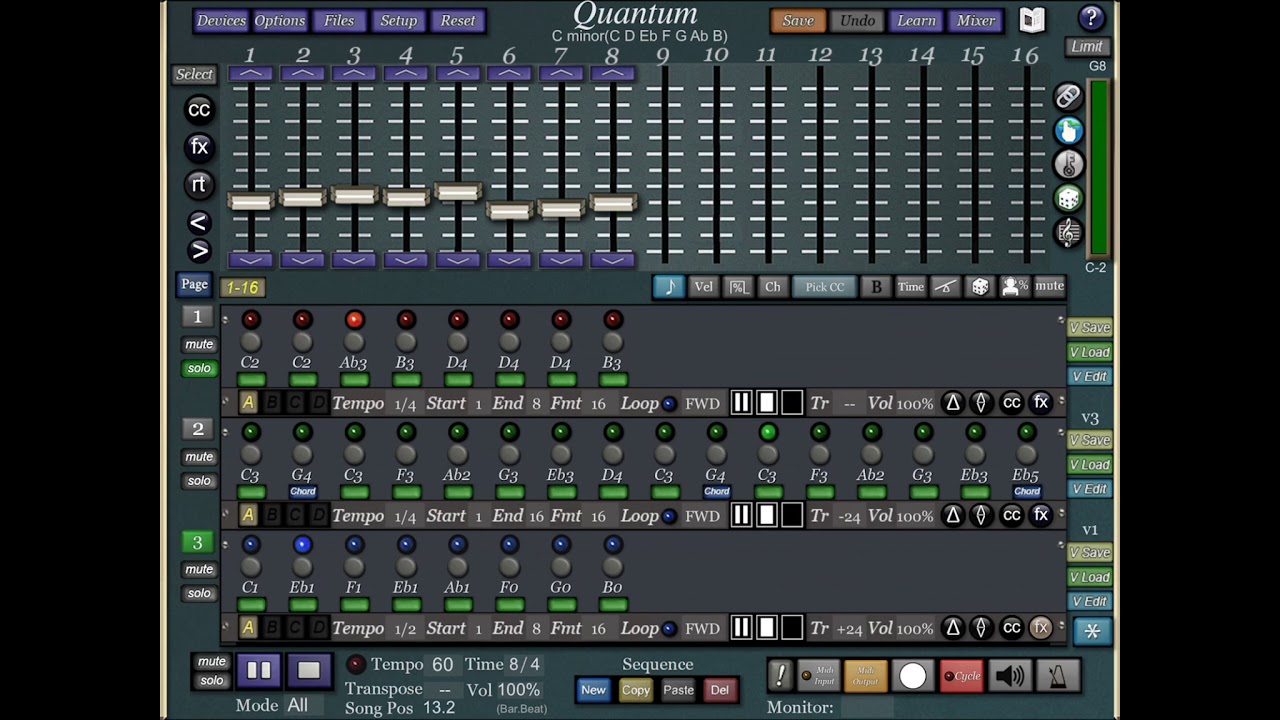Raise fader 8 with its up arrow
The image size is (1280, 720).
click(612, 74)
